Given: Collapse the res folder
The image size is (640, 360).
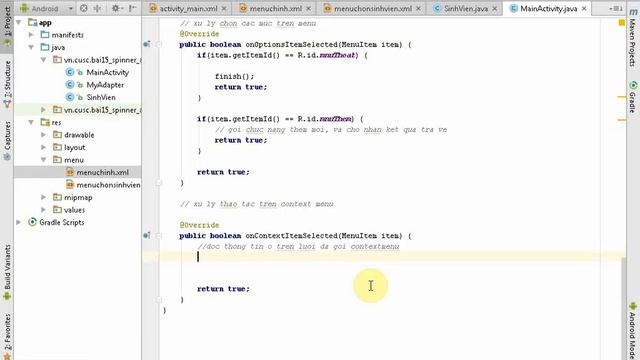Looking at the screenshot, I should pos(31,122).
